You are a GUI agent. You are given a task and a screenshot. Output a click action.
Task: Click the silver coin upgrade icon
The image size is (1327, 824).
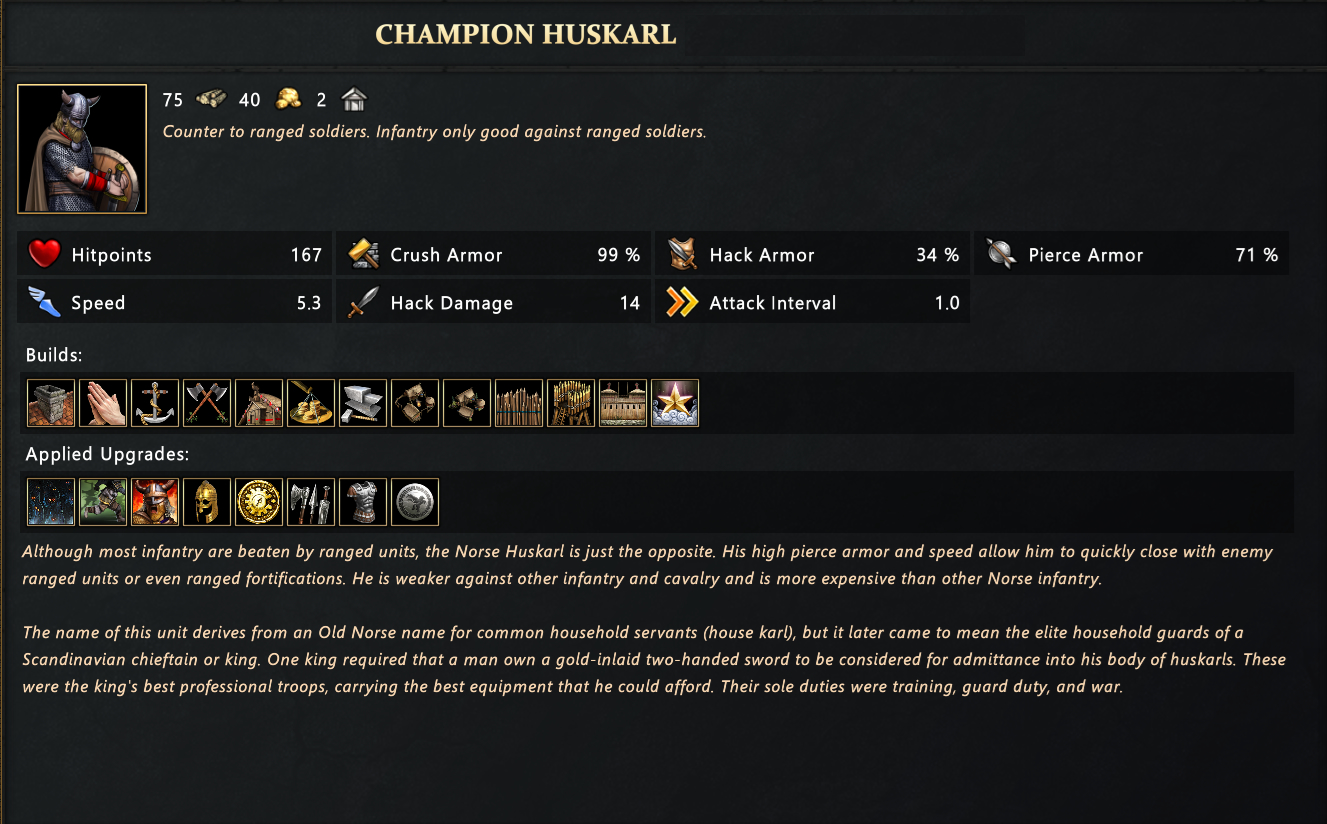(x=415, y=502)
